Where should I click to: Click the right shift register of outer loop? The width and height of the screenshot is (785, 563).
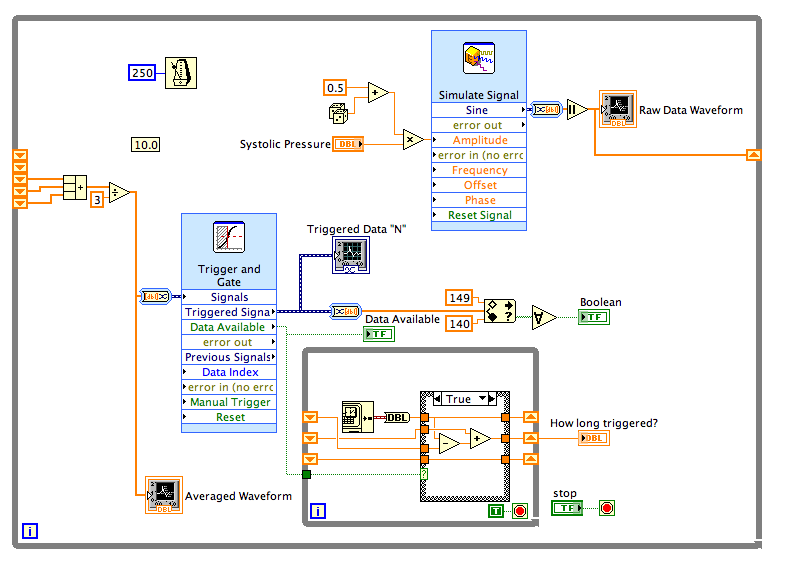coord(753,155)
